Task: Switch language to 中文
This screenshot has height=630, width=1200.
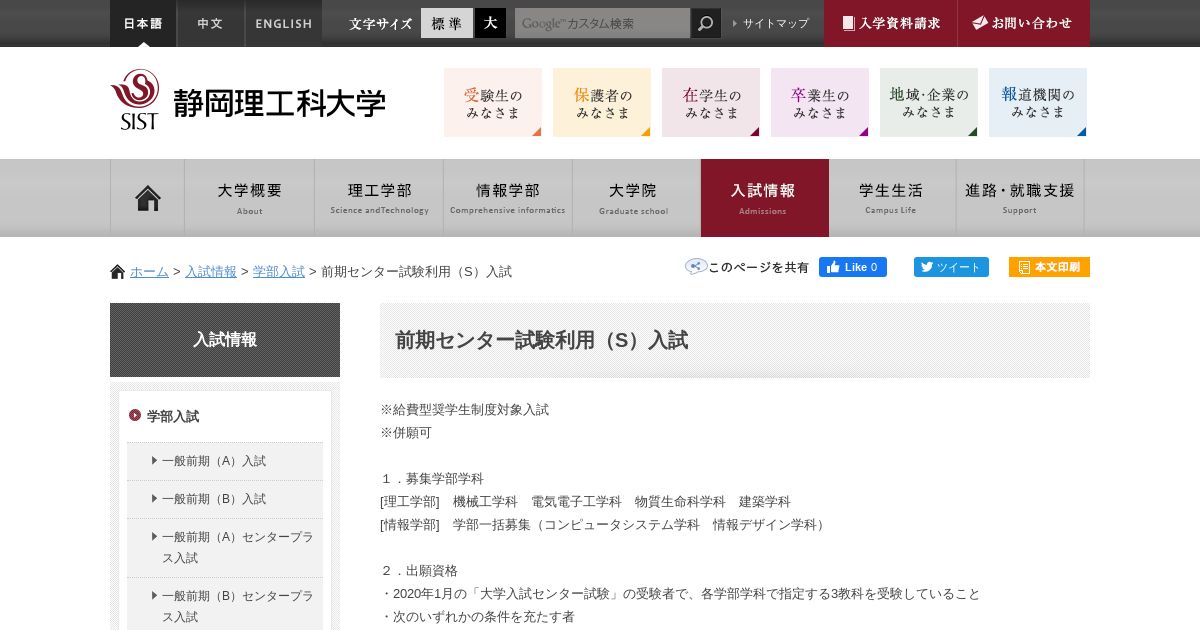Action: pos(210,23)
